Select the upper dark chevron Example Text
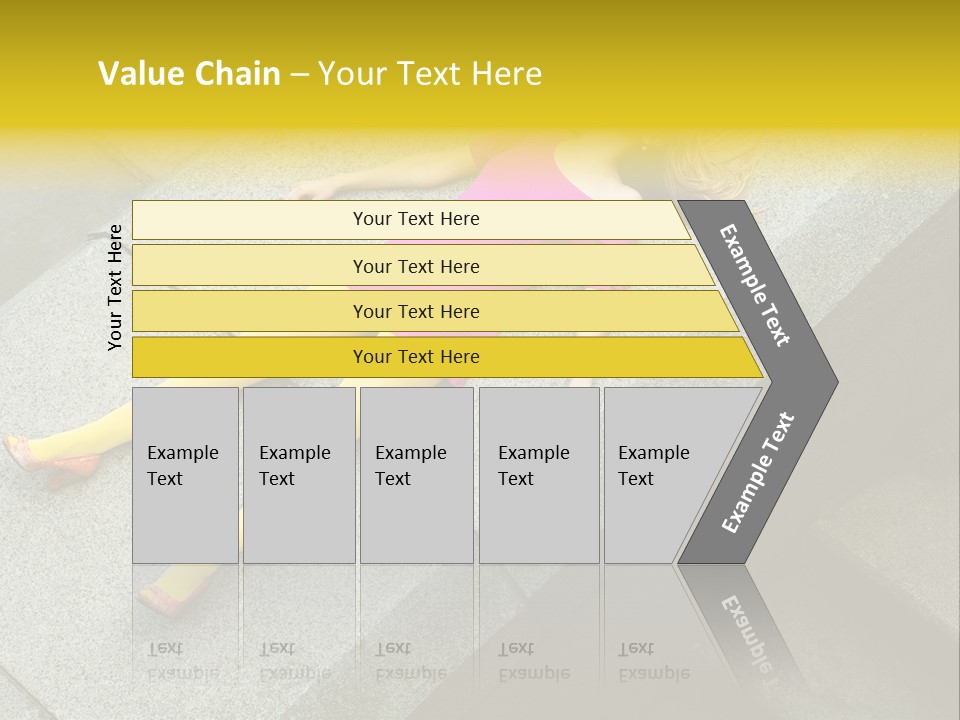The height and width of the screenshot is (720, 960). pos(755,286)
